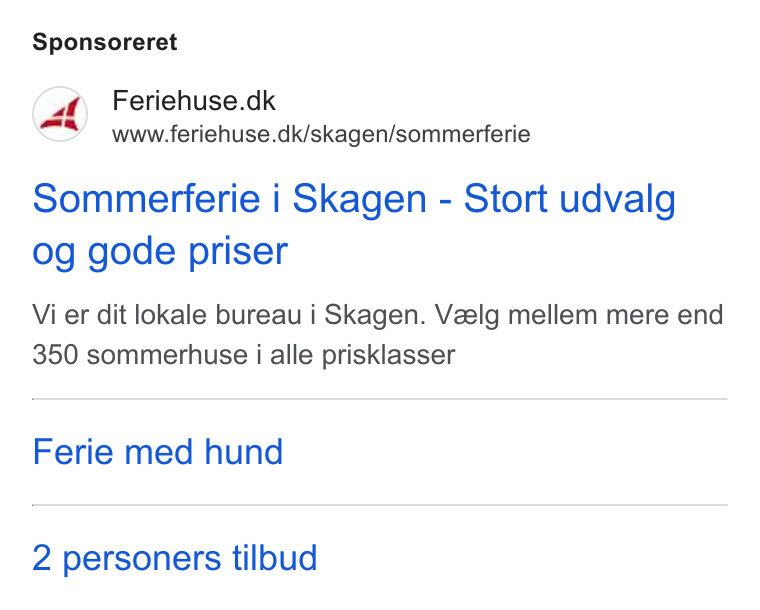
Task: Open the Ferie med hund sitelink
Action: point(158,452)
